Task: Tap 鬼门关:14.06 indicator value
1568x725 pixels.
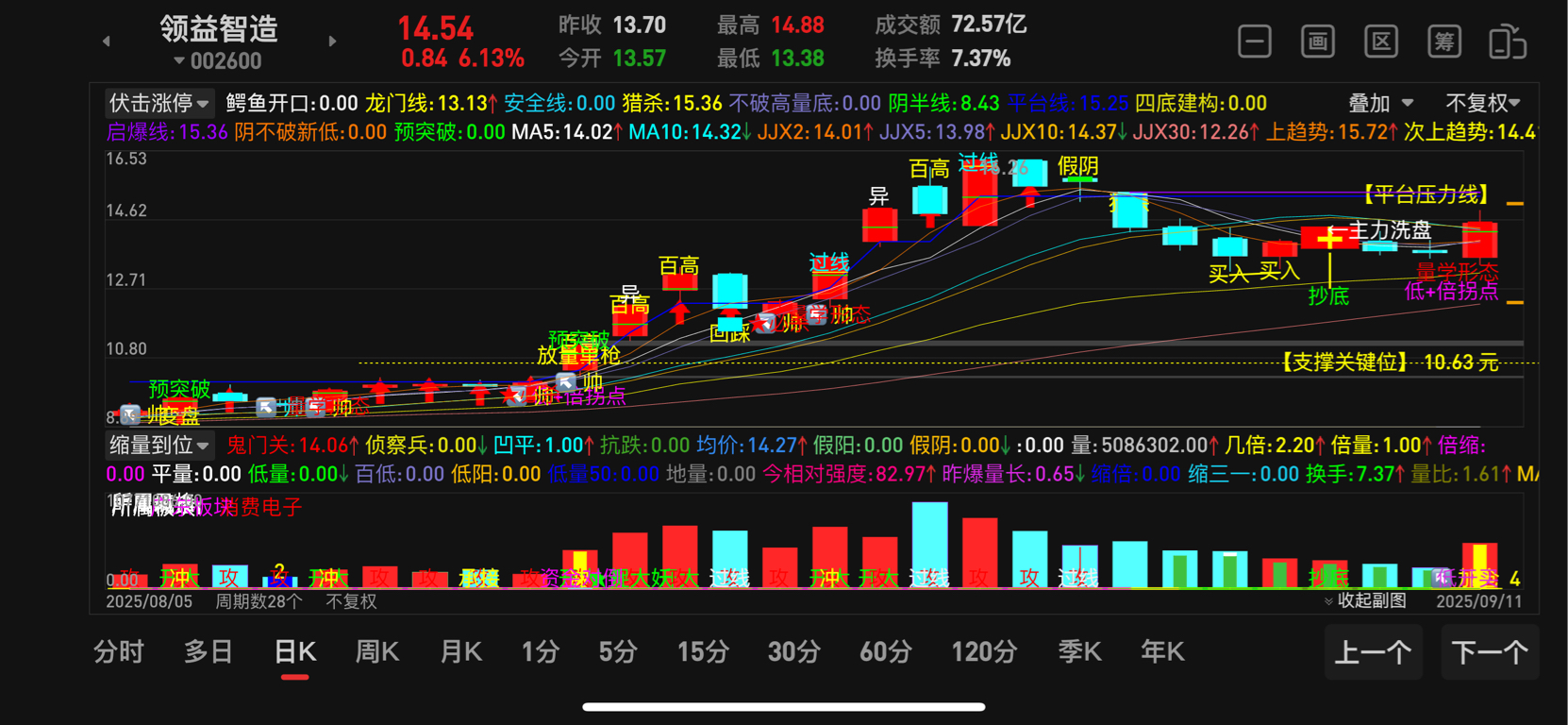Action: click(x=293, y=445)
